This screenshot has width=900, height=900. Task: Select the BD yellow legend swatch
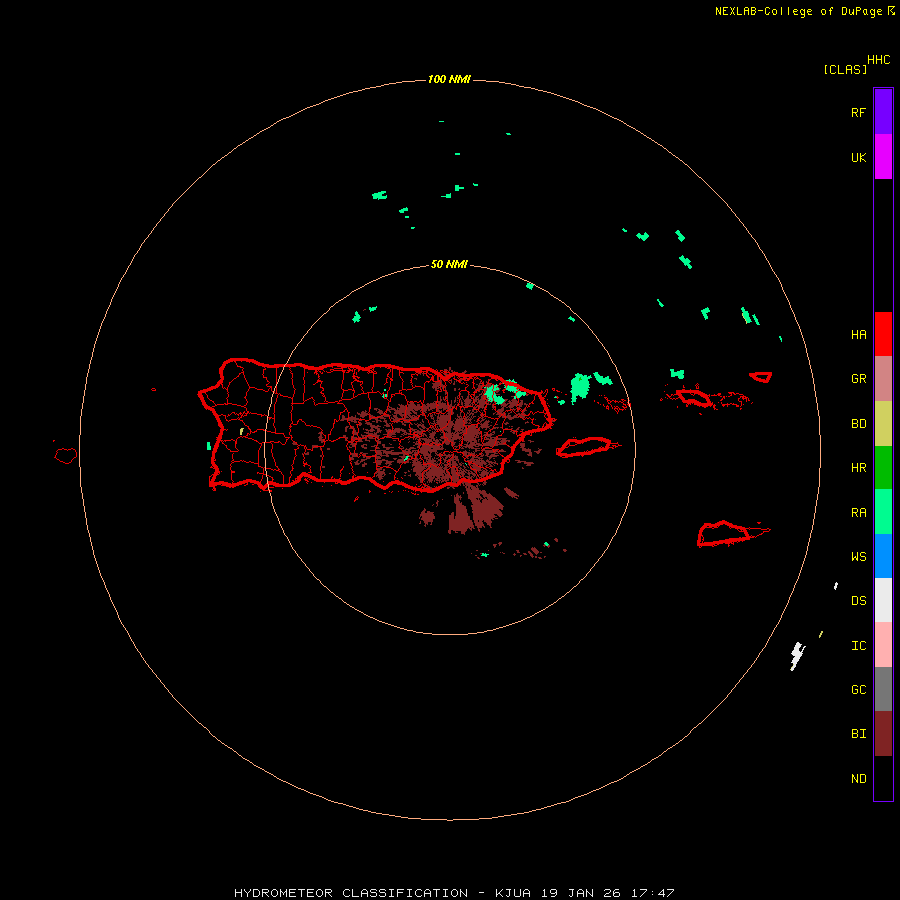coord(883,423)
